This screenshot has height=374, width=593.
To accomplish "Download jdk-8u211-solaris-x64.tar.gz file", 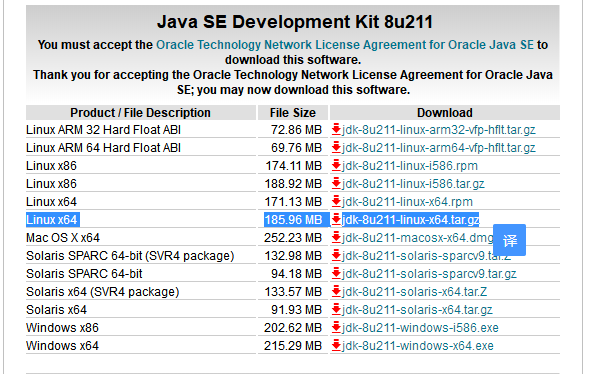I will (417, 310).
